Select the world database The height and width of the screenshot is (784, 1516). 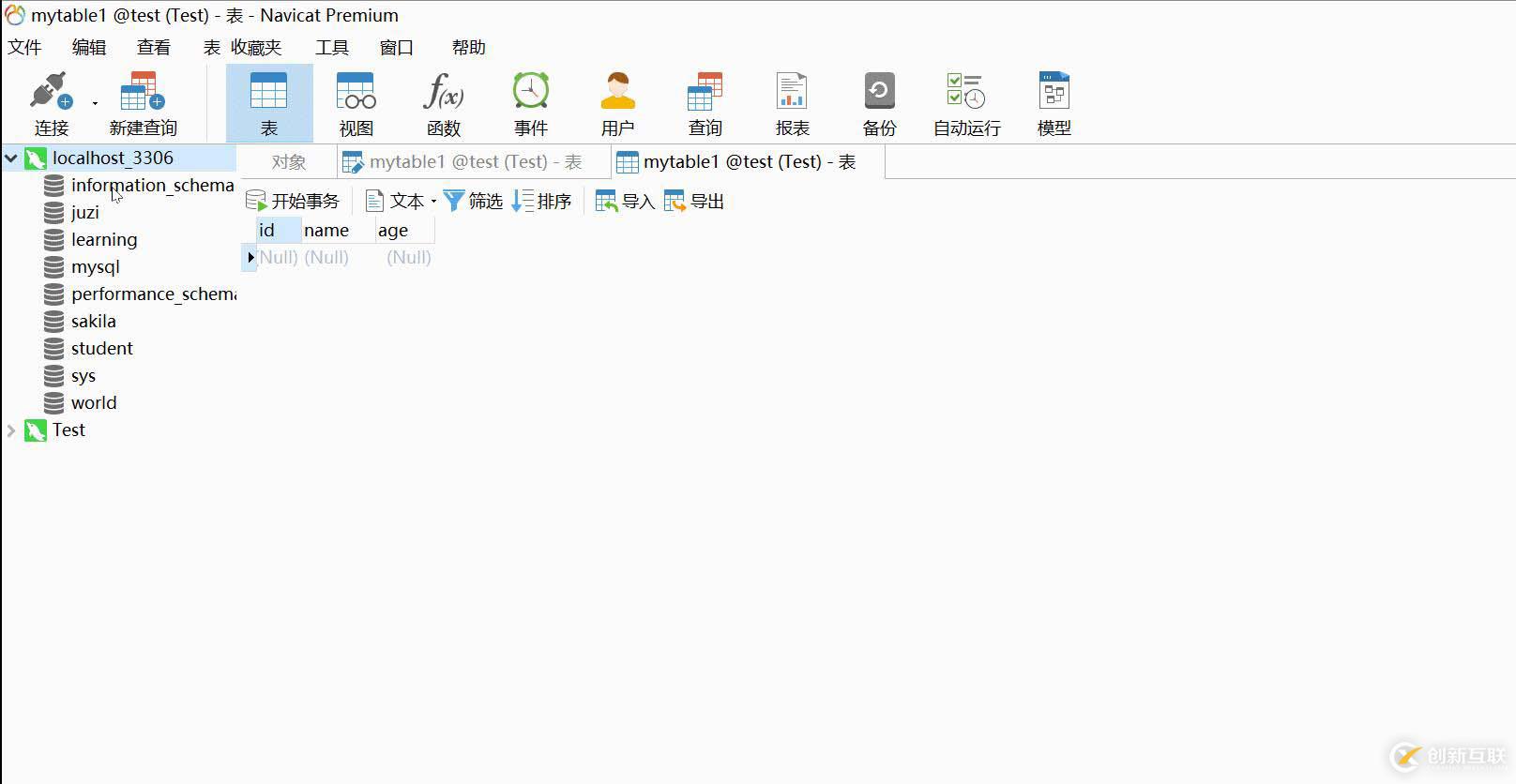[x=94, y=402]
